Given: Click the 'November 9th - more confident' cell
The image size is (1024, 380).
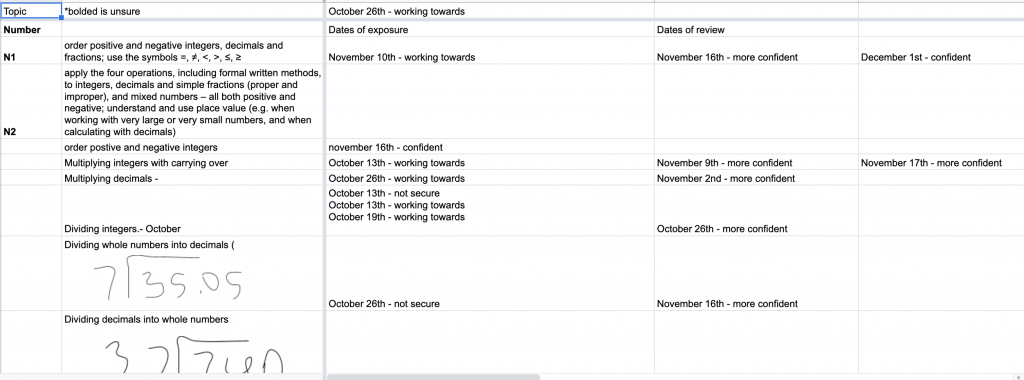Looking at the screenshot, I should pos(756,163).
